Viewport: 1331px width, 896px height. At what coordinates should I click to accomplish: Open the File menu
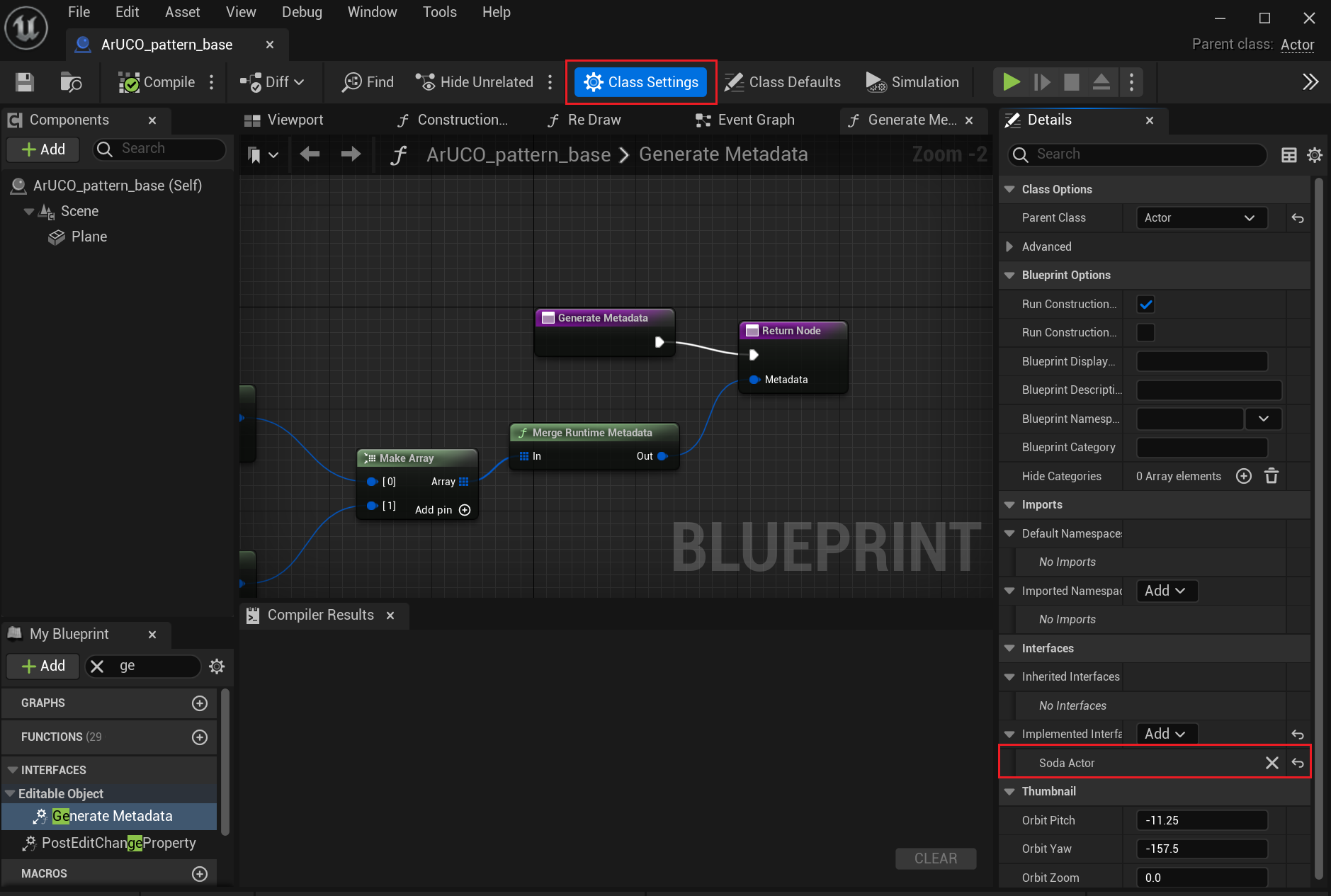(x=79, y=12)
